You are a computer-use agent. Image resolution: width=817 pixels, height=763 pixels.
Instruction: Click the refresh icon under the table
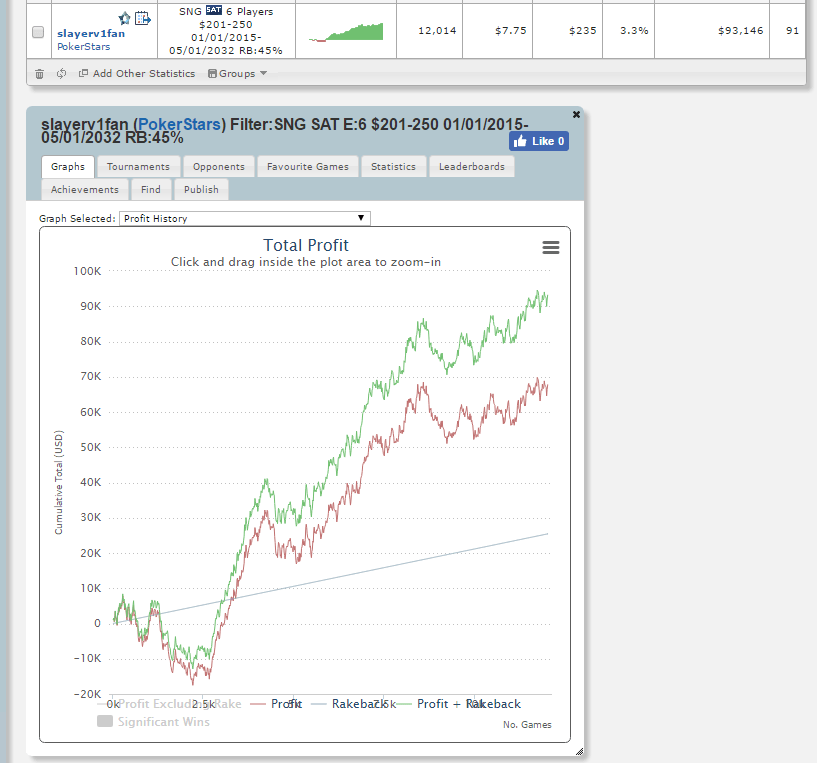point(61,73)
